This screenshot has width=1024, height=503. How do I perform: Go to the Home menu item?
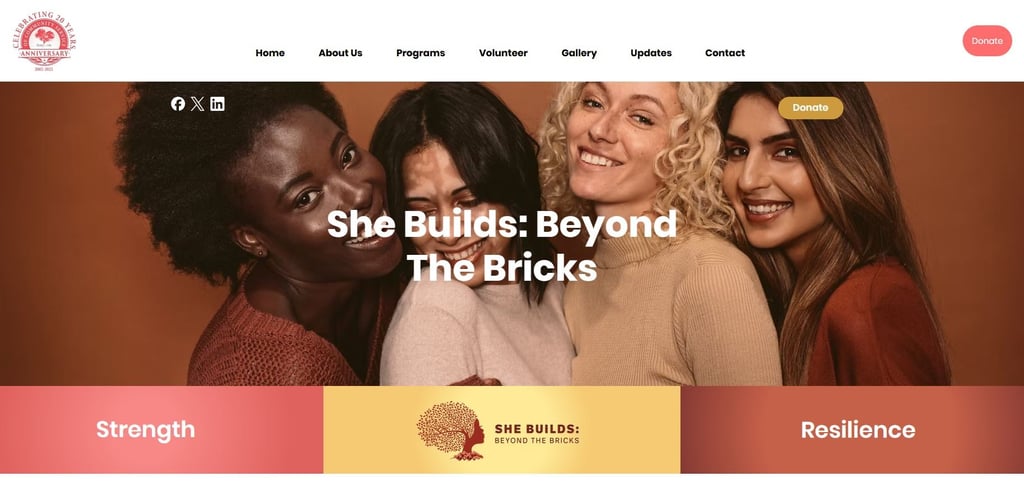point(270,53)
